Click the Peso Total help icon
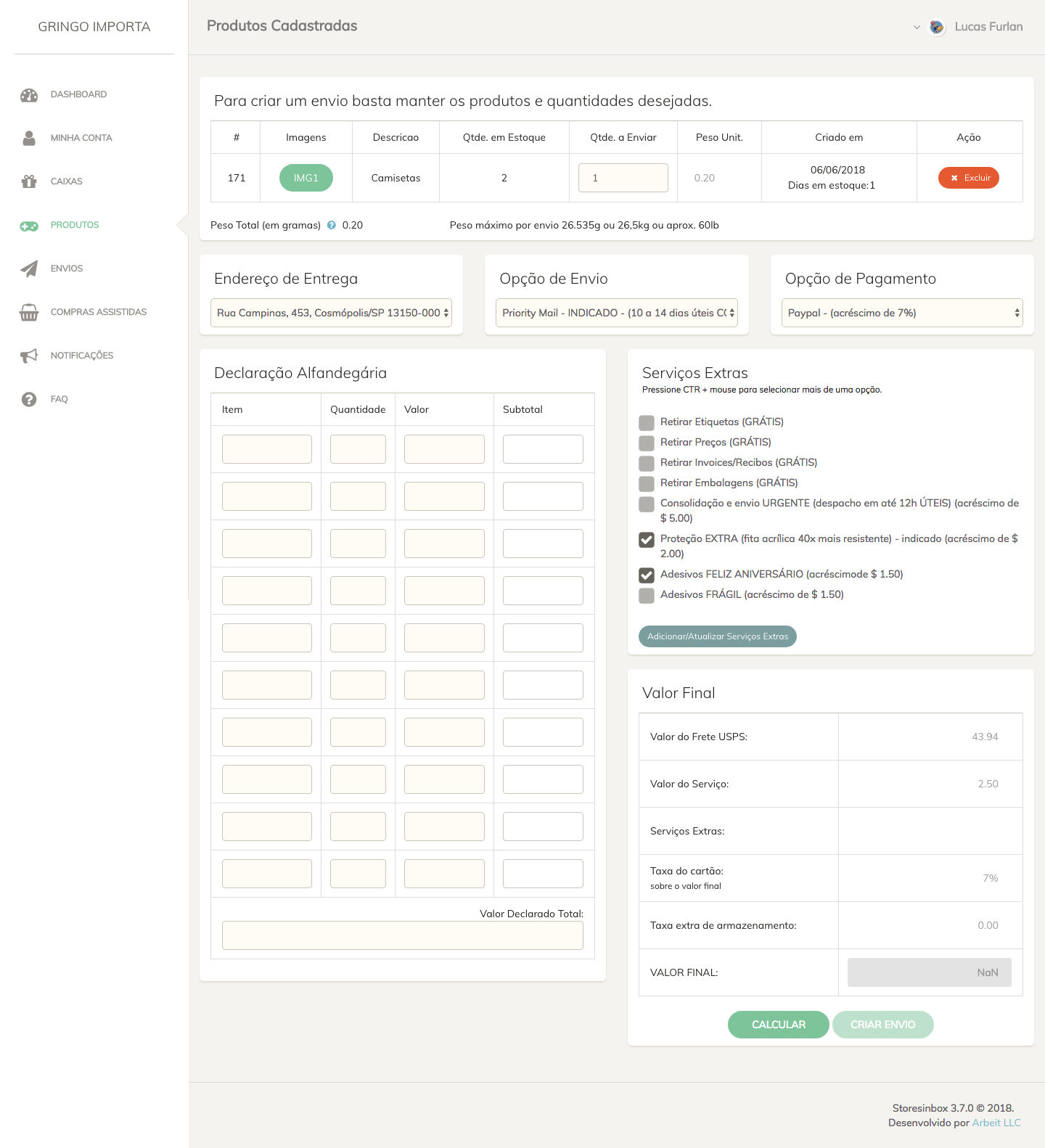The image size is (1045, 1148). coord(332,225)
